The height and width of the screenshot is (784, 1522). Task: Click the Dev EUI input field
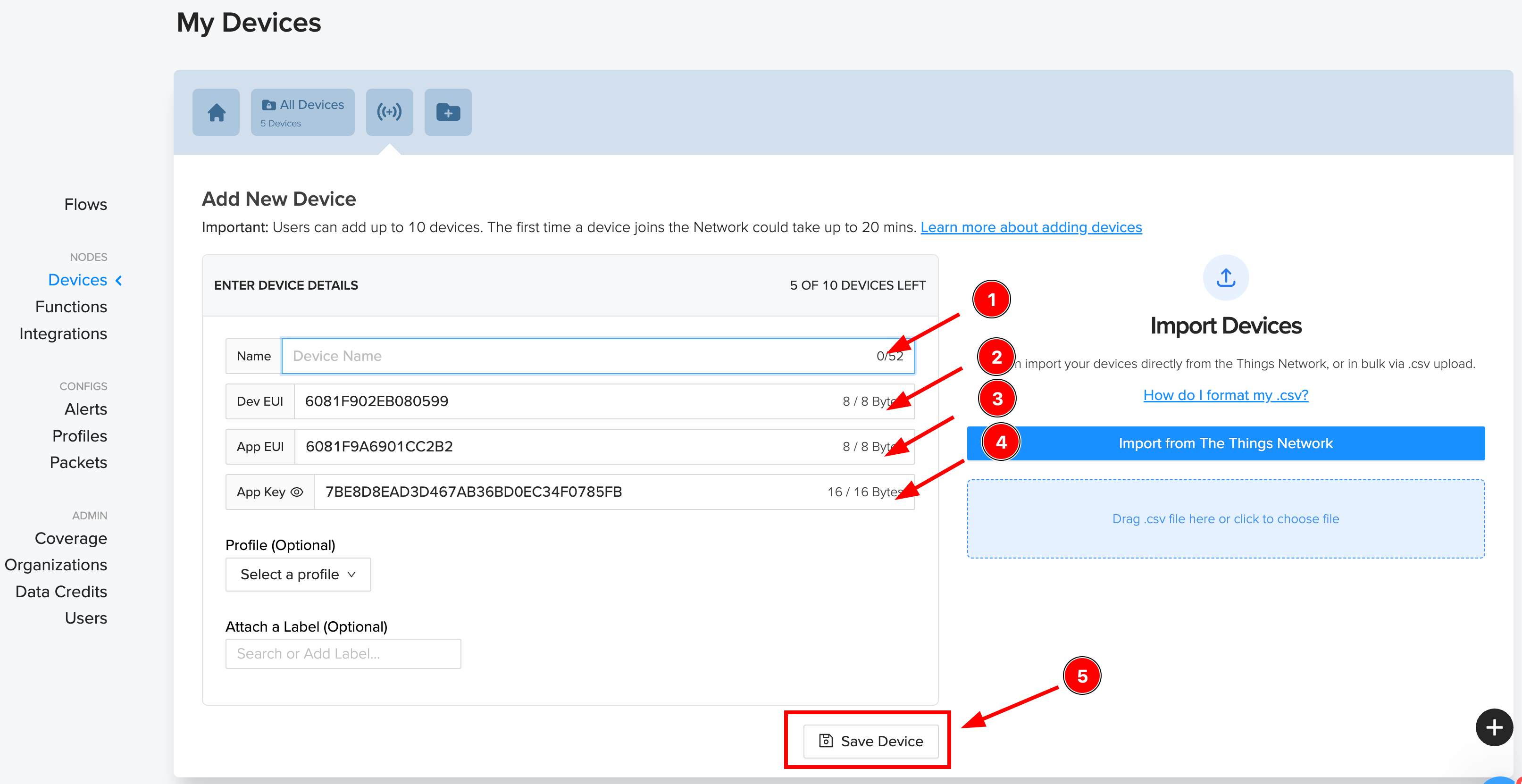[x=567, y=401]
